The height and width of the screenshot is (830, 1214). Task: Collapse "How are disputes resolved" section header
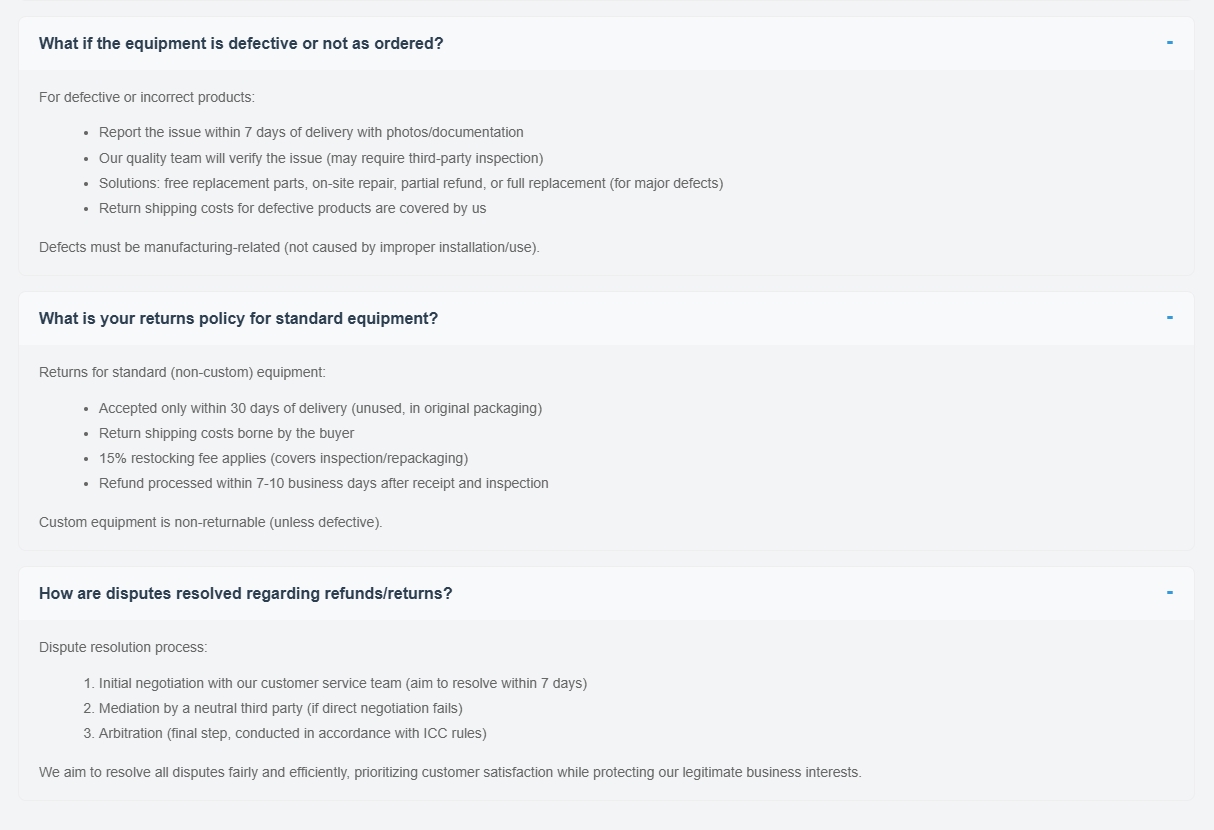coord(245,594)
